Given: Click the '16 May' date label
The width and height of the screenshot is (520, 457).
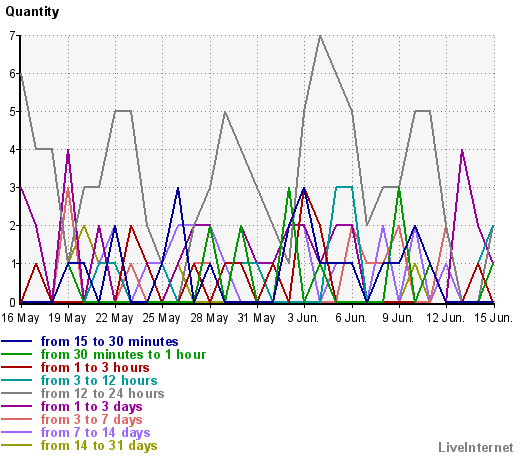Looking at the screenshot, I should (x=20, y=318).
